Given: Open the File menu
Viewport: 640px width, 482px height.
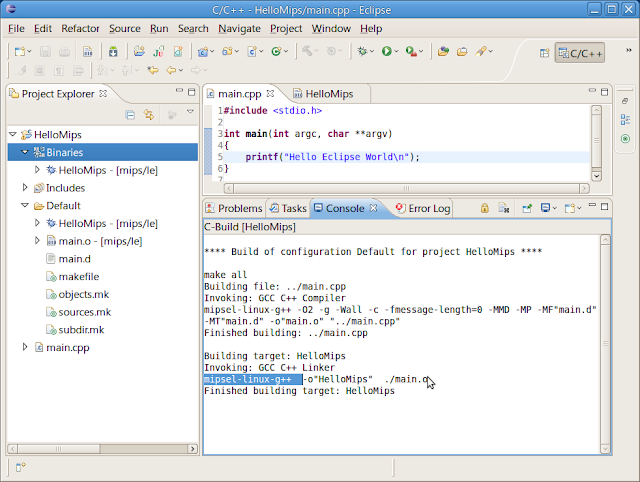Looking at the screenshot, I should [x=16, y=29].
